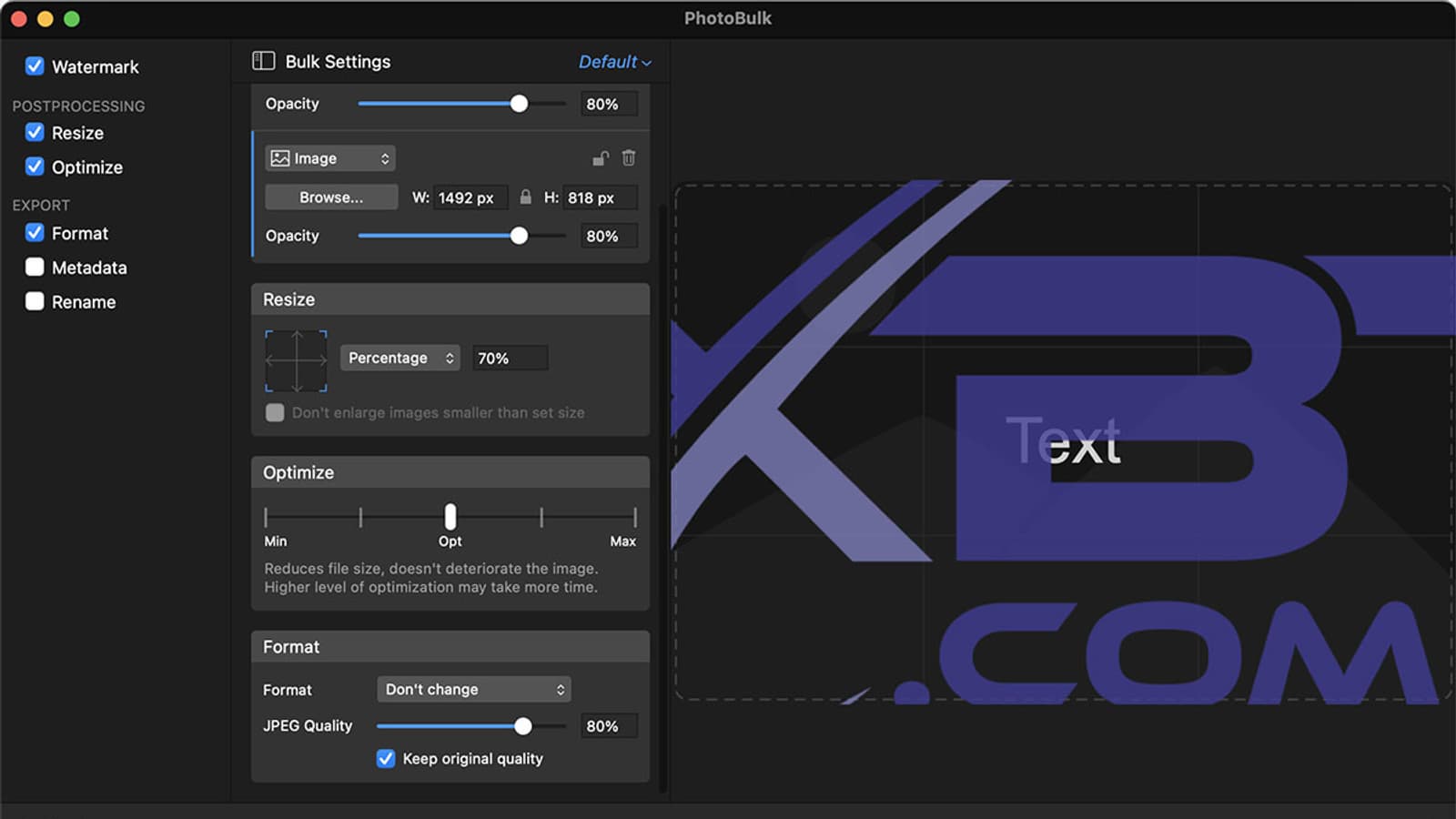Click the Resize section header
The height and width of the screenshot is (819, 1456).
pos(450,299)
